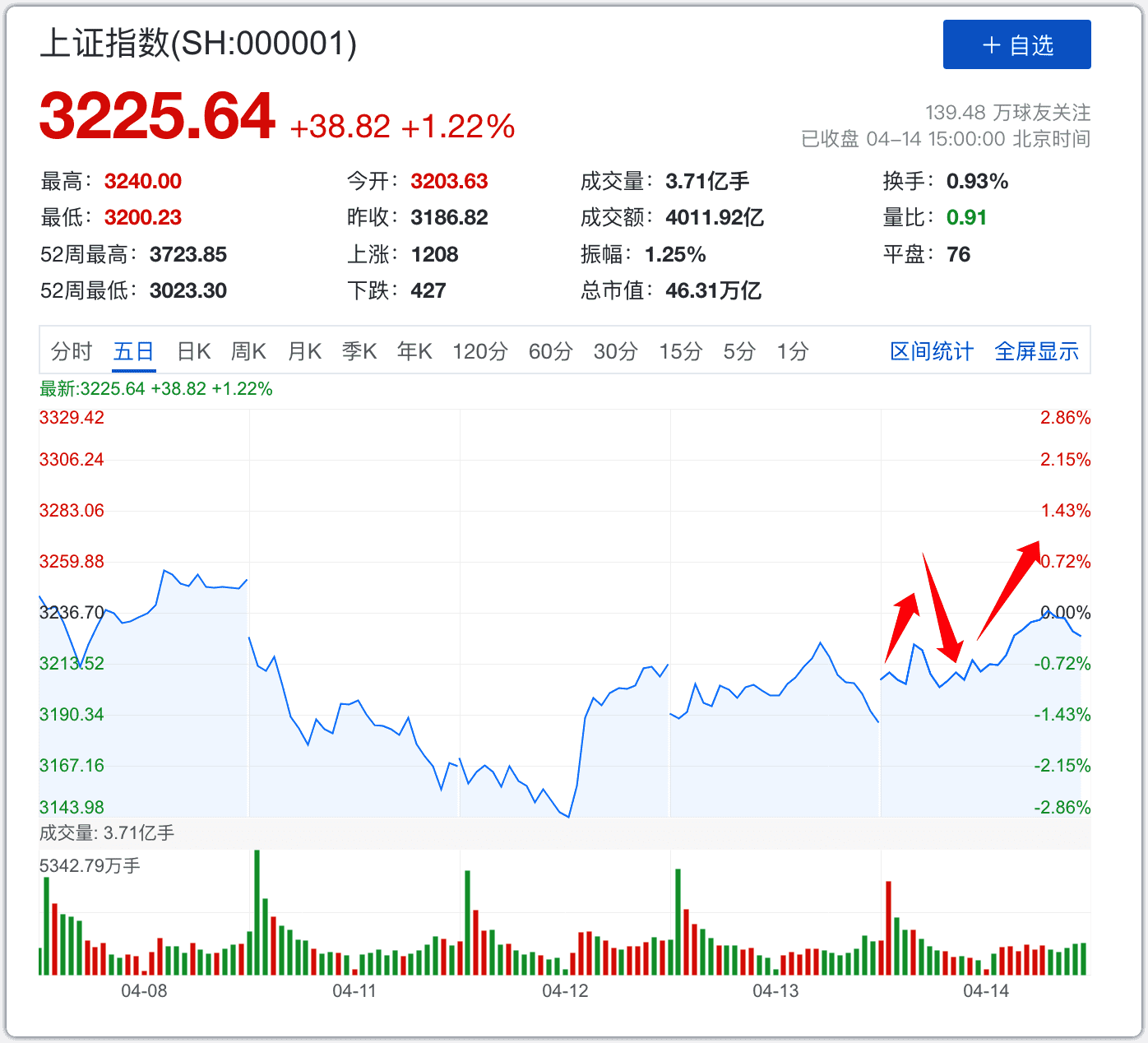Switch to the 周K weekly tab
The width and height of the screenshot is (1148, 1043).
tap(248, 352)
